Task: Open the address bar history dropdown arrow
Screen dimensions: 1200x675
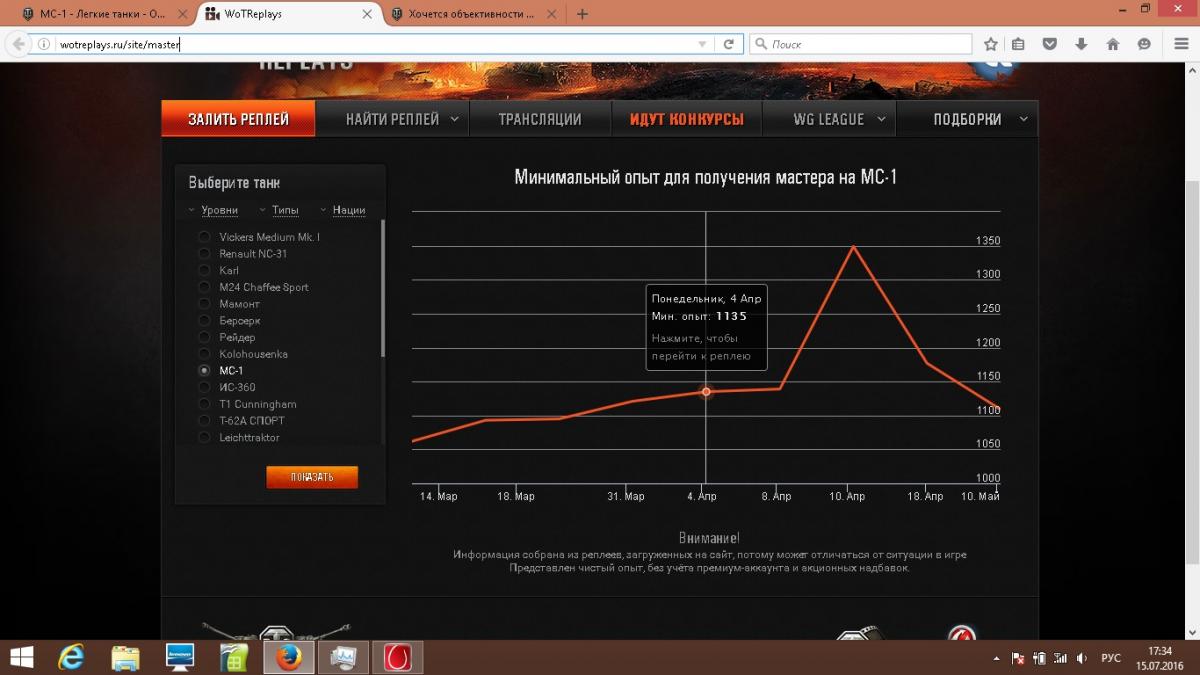Action: tap(704, 44)
